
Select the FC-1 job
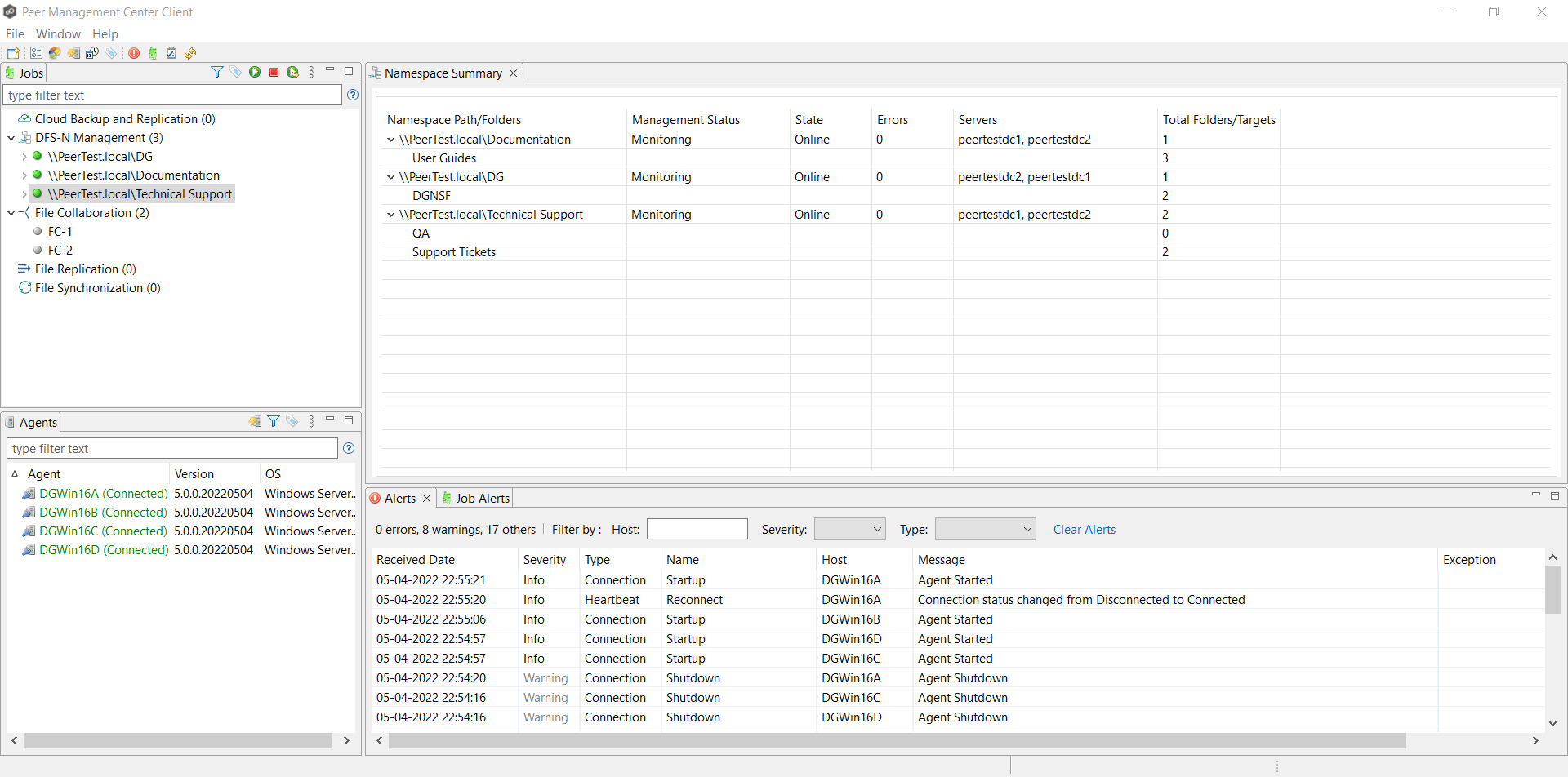pos(60,232)
